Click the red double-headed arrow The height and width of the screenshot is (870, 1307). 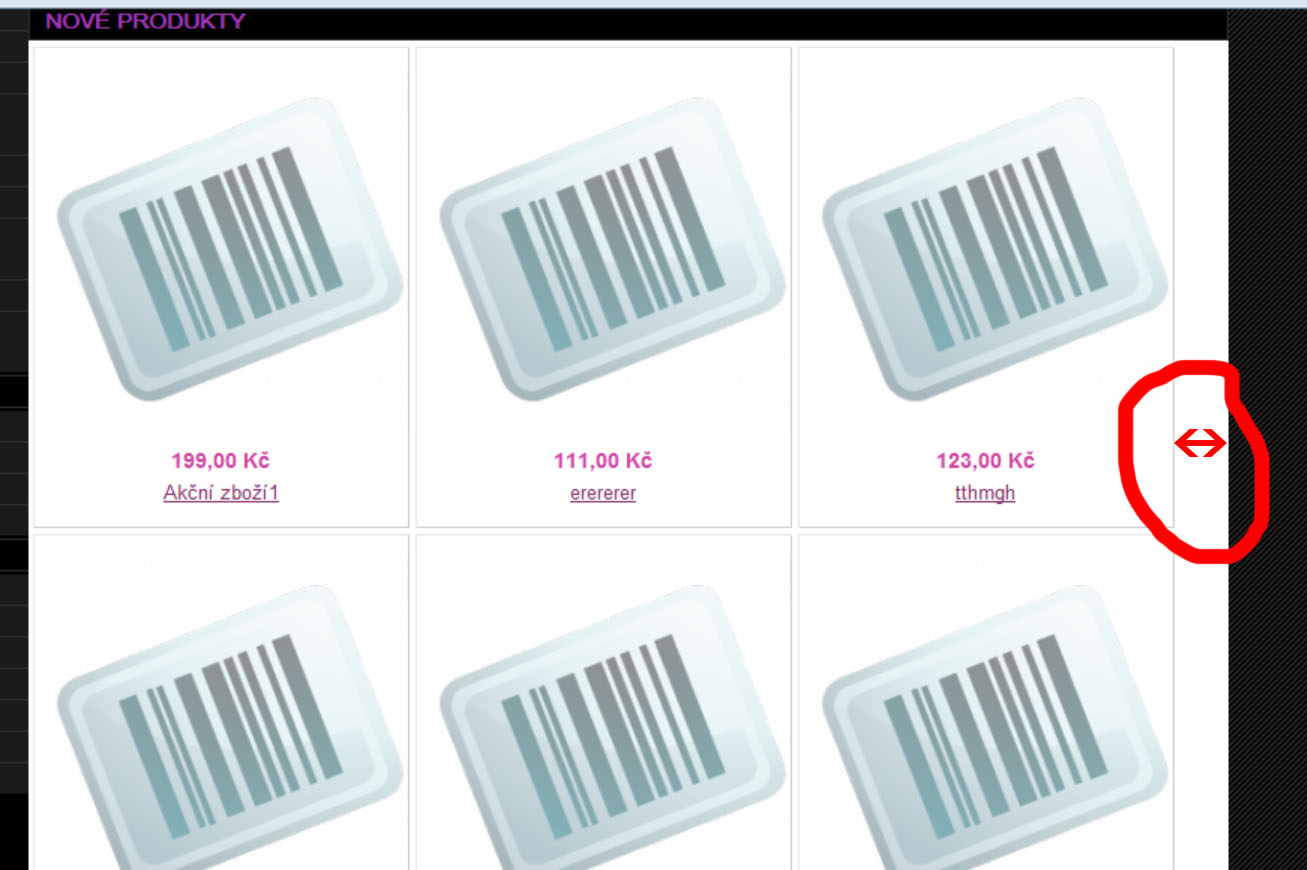1199,443
